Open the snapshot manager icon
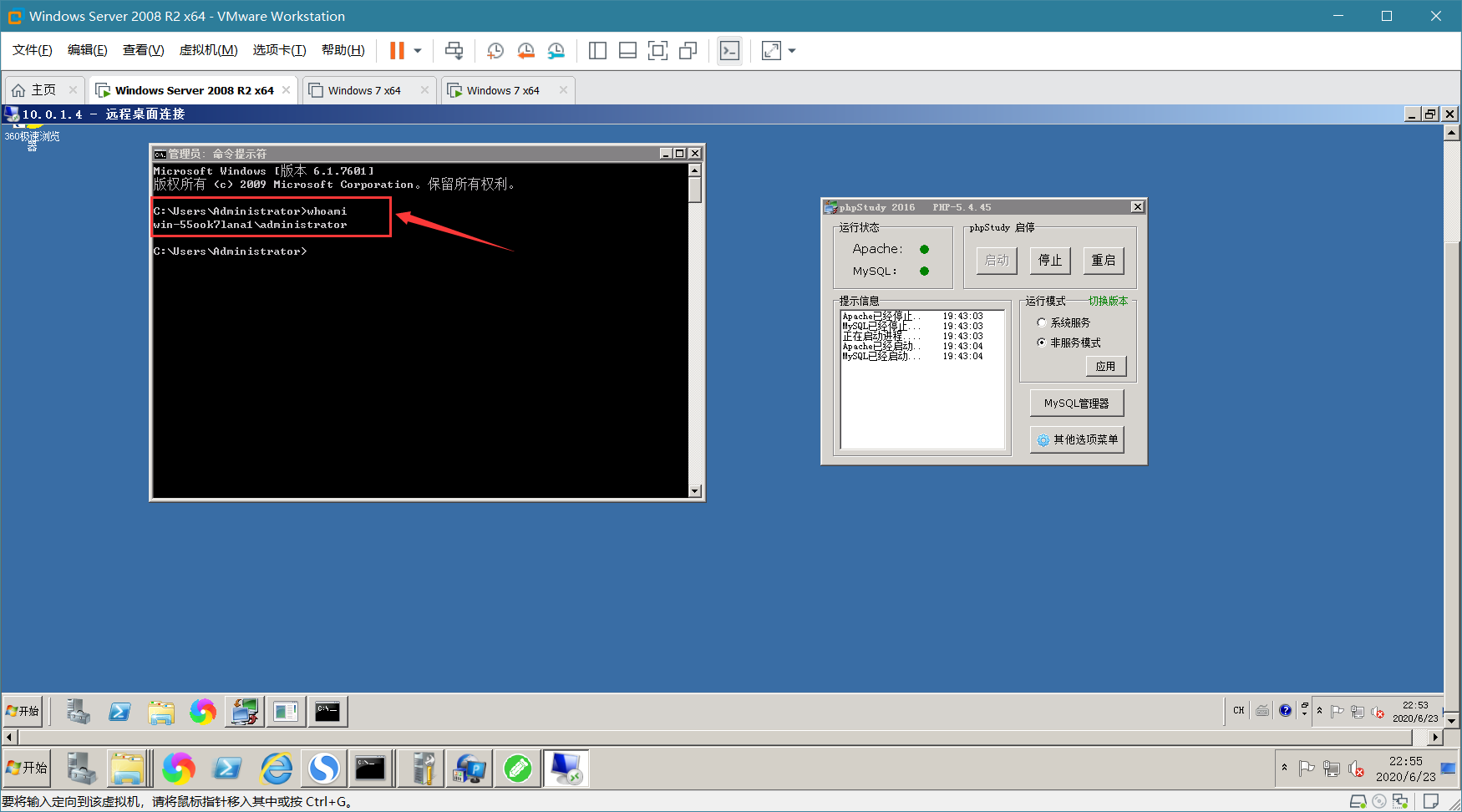Image resolution: width=1462 pixels, height=812 pixels. 556,51
